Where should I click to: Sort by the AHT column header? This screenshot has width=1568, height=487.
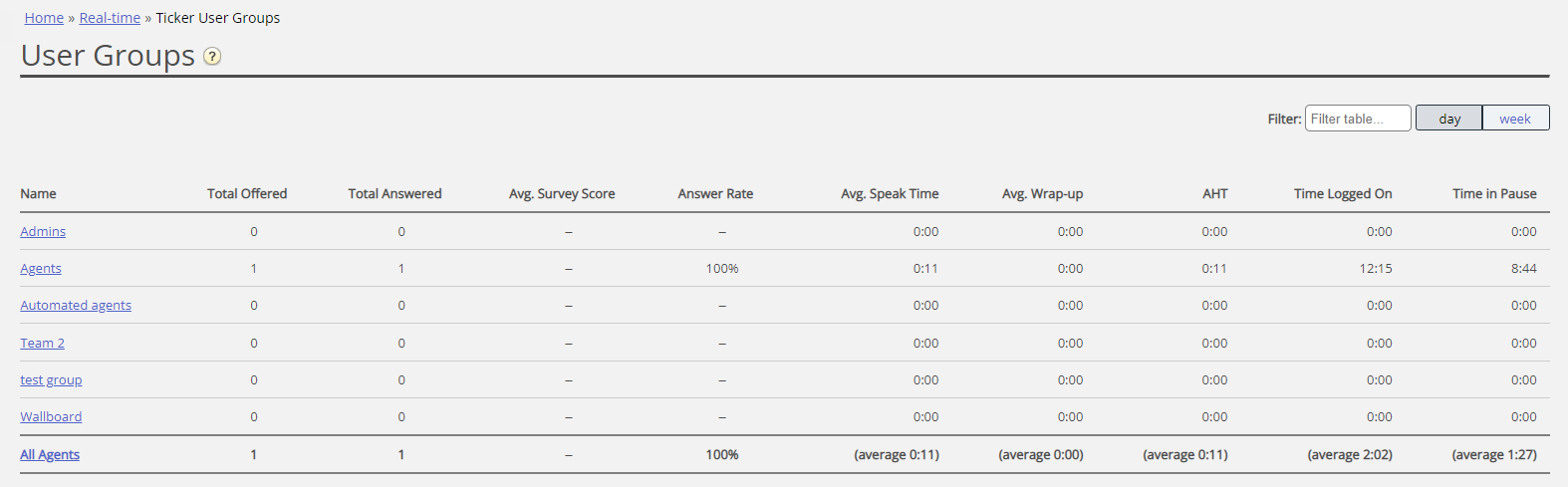click(x=1214, y=194)
